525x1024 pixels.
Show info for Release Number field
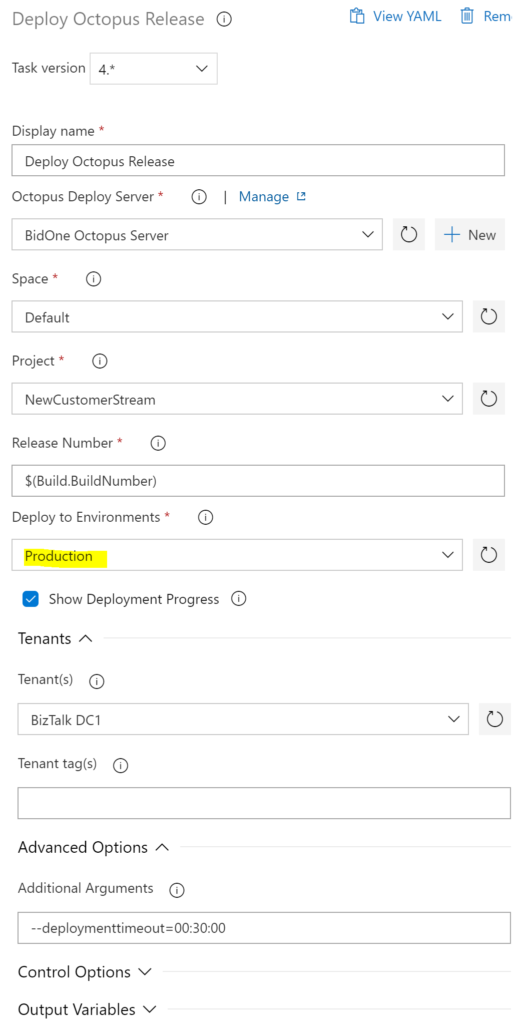pyautogui.click(x=158, y=443)
